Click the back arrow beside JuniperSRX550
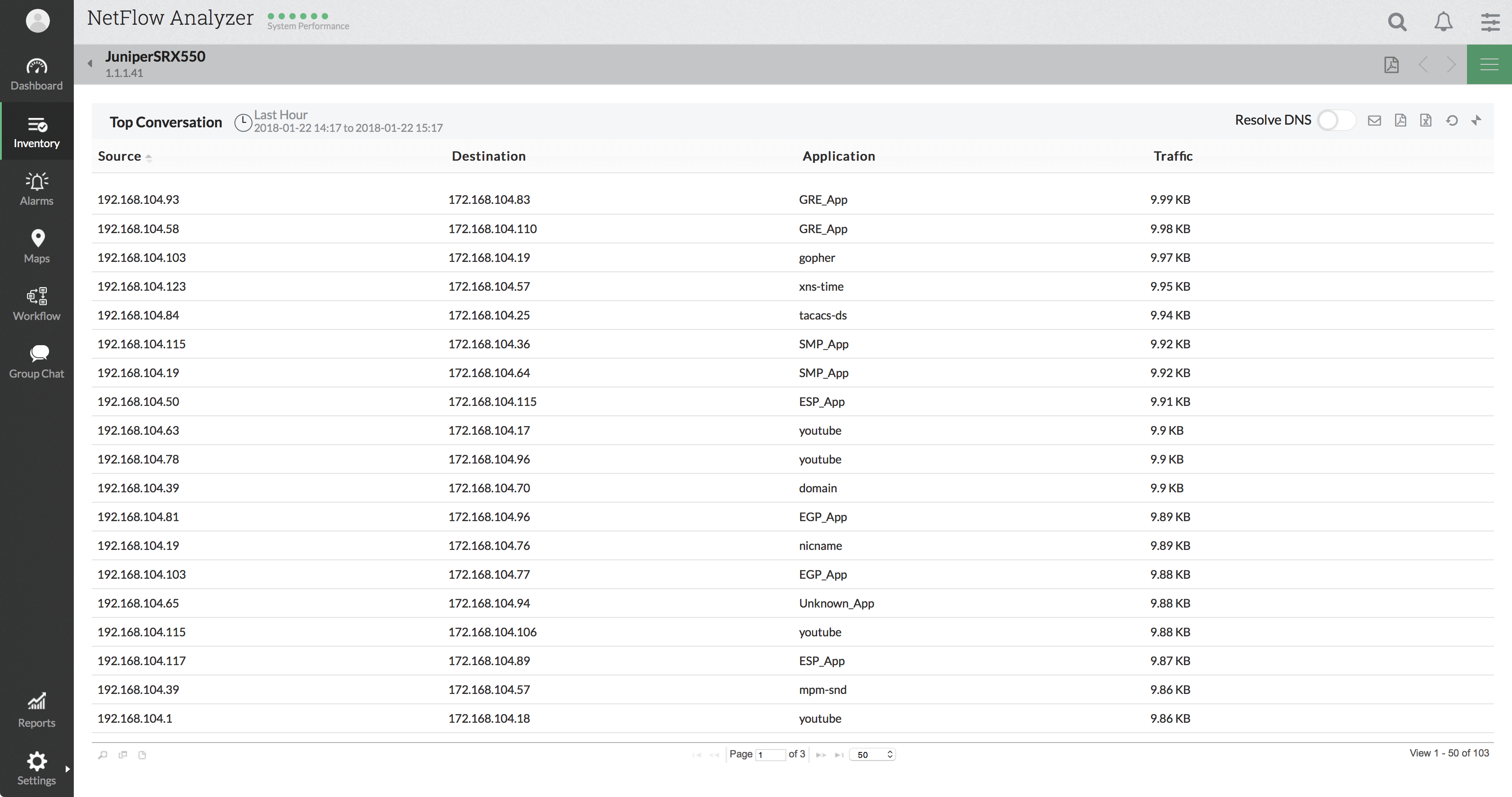The image size is (1512, 797). tap(90, 63)
